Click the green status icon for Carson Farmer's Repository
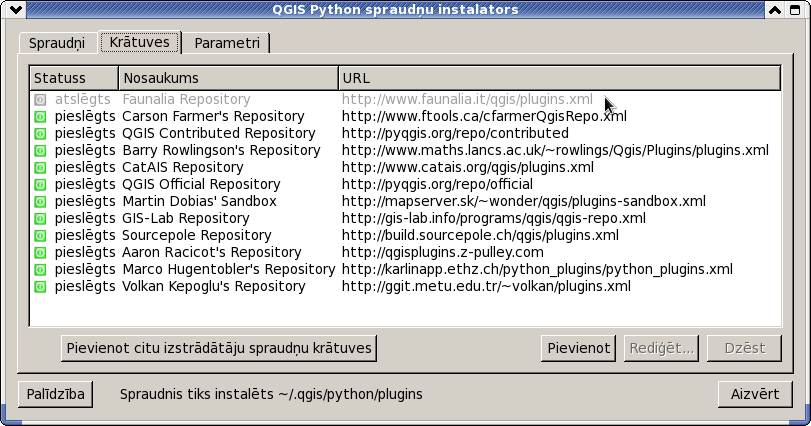Image resolution: width=811 pixels, height=426 pixels. tap(40, 117)
